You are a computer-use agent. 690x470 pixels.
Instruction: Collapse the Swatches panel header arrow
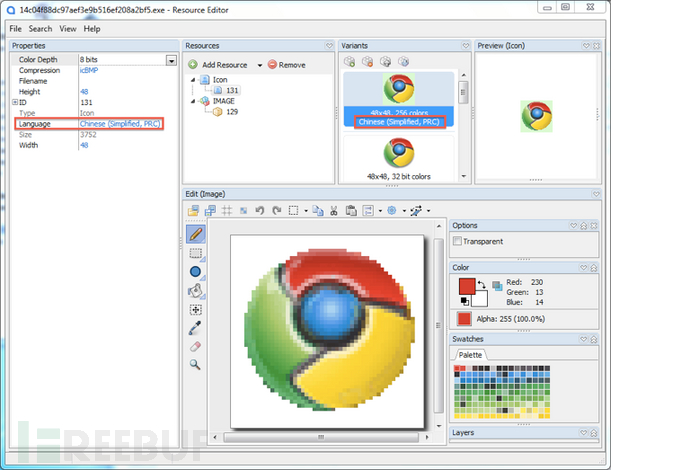tap(584, 339)
